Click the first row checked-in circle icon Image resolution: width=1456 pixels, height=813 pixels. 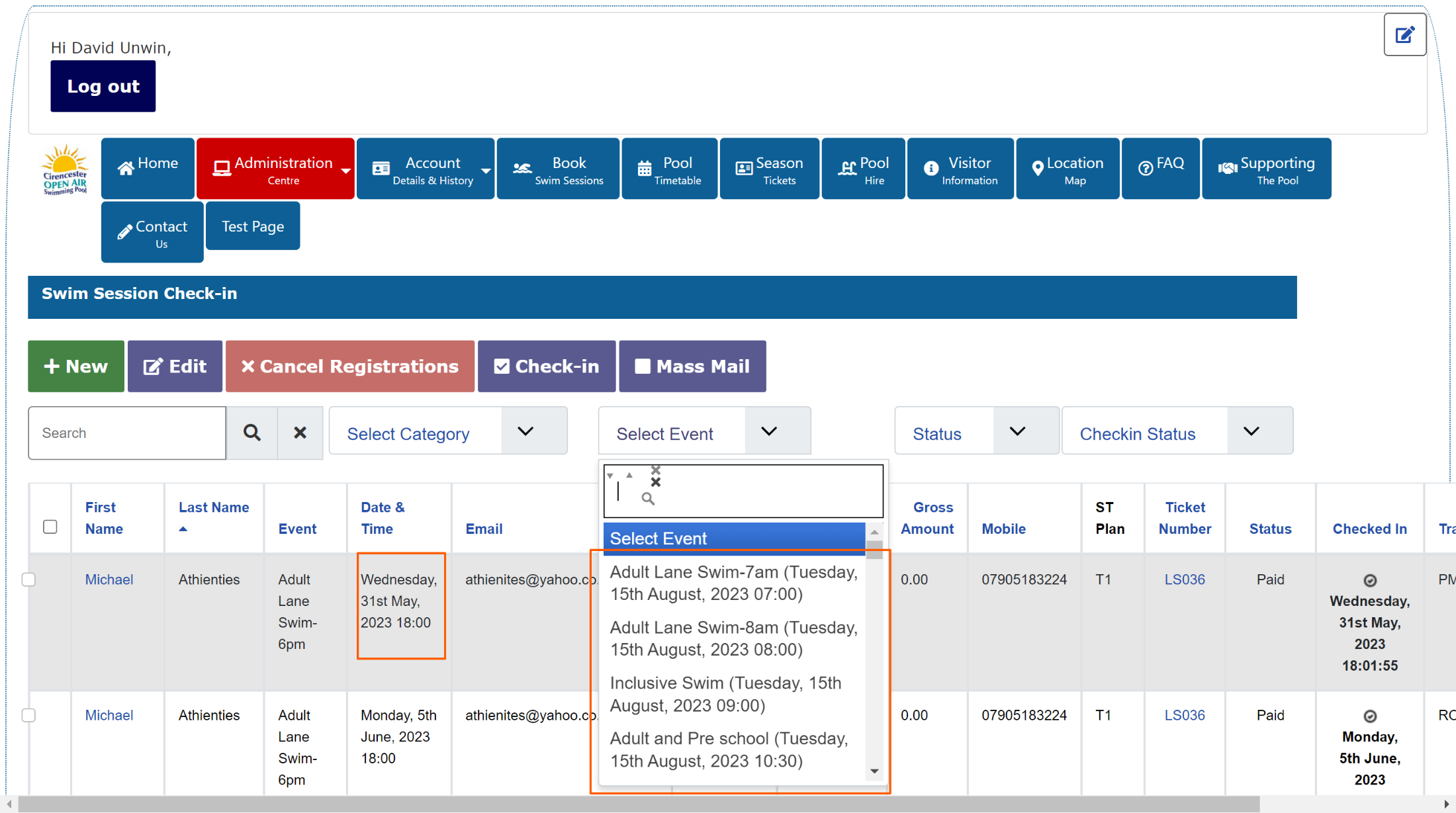point(1370,580)
